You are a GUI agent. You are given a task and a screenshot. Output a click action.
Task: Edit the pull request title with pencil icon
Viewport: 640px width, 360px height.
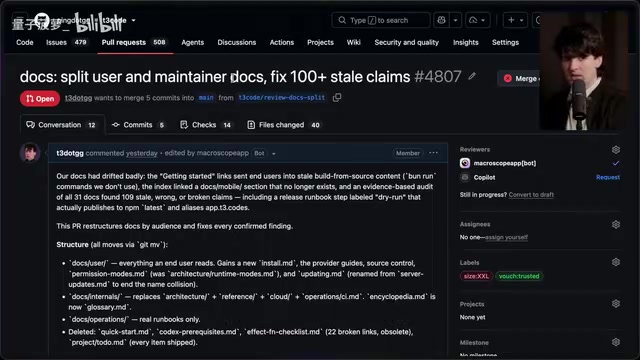(x=472, y=76)
